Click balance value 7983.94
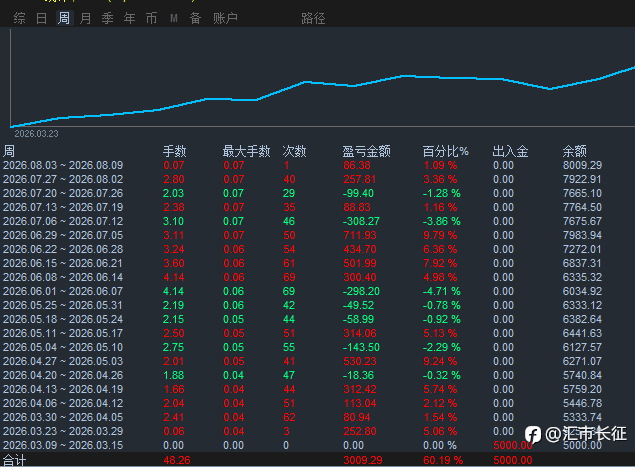The image size is (635, 467). click(x=582, y=235)
